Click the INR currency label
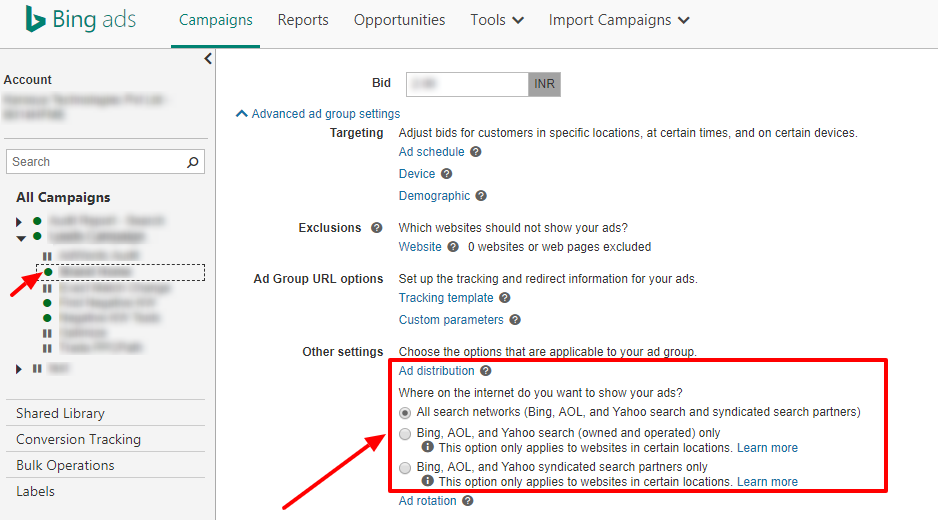 pyautogui.click(x=544, y=84)
